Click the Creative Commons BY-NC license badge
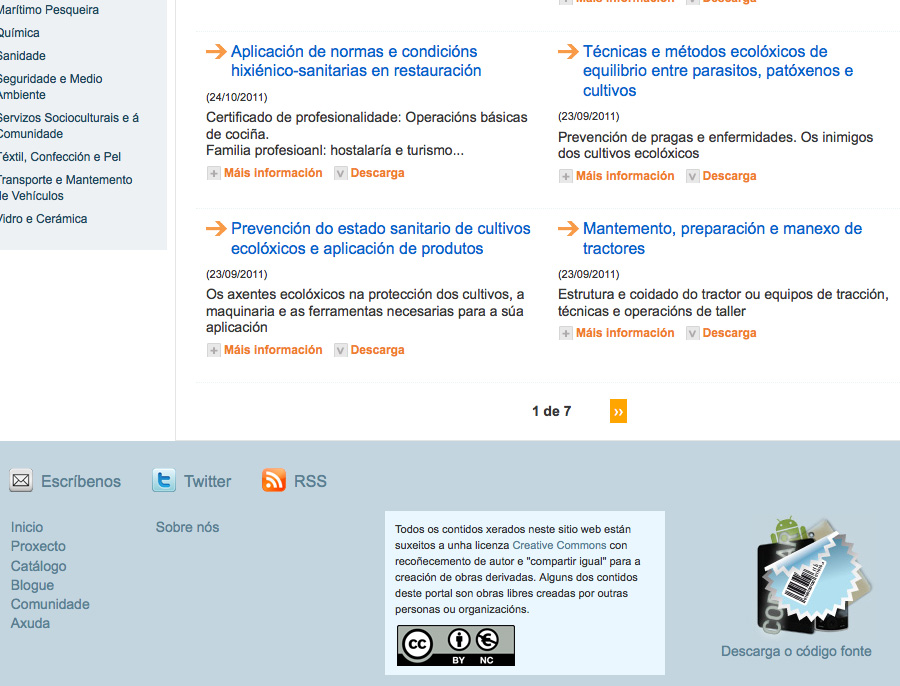The height and width of the screenshot is (686, 900). [456, 646]
